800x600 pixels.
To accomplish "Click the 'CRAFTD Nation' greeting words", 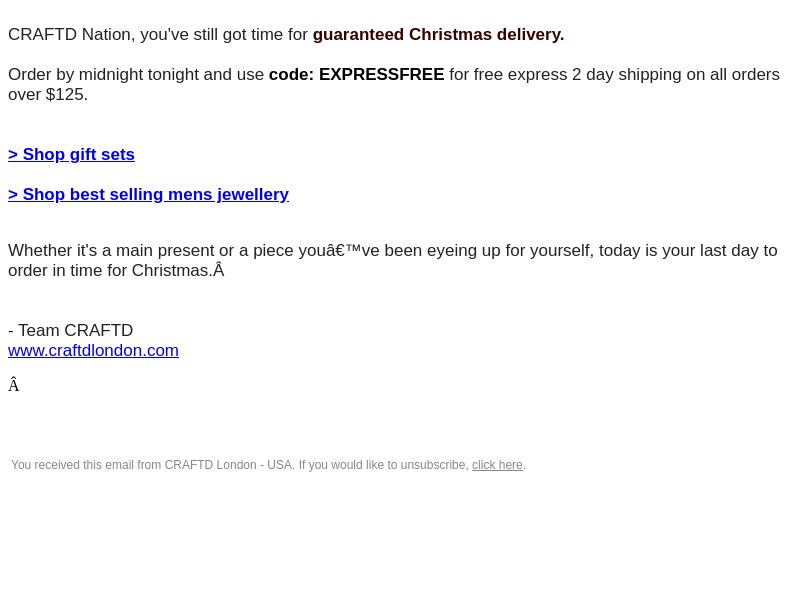I will tap(71, 34).
